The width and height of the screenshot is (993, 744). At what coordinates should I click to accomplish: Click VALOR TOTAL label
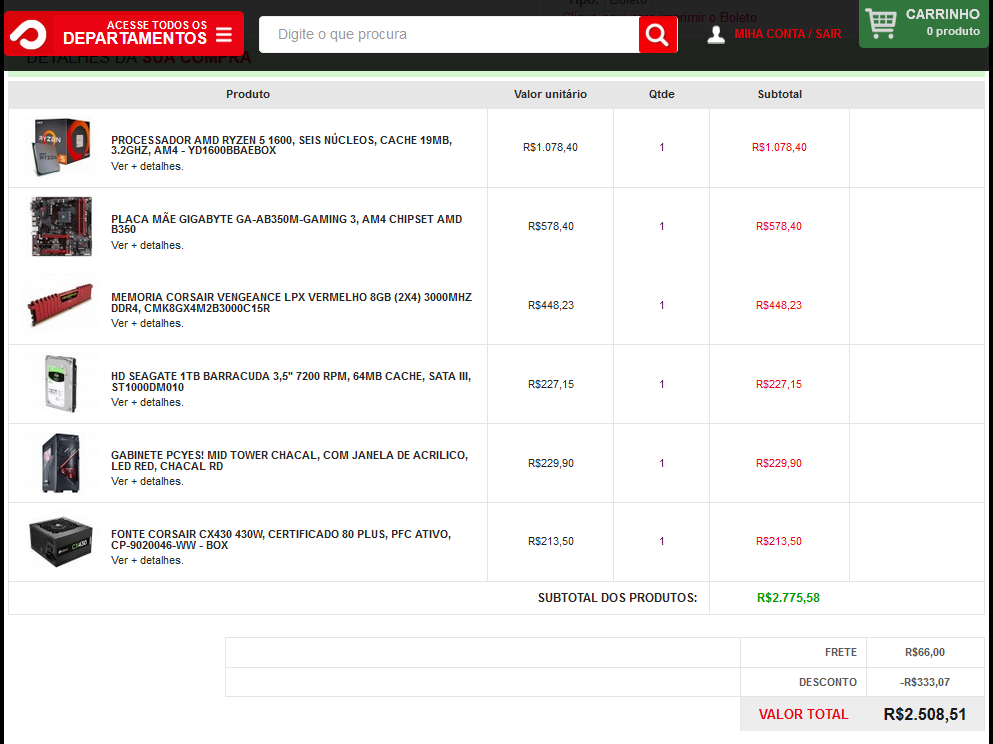click(x=803, y=714)
